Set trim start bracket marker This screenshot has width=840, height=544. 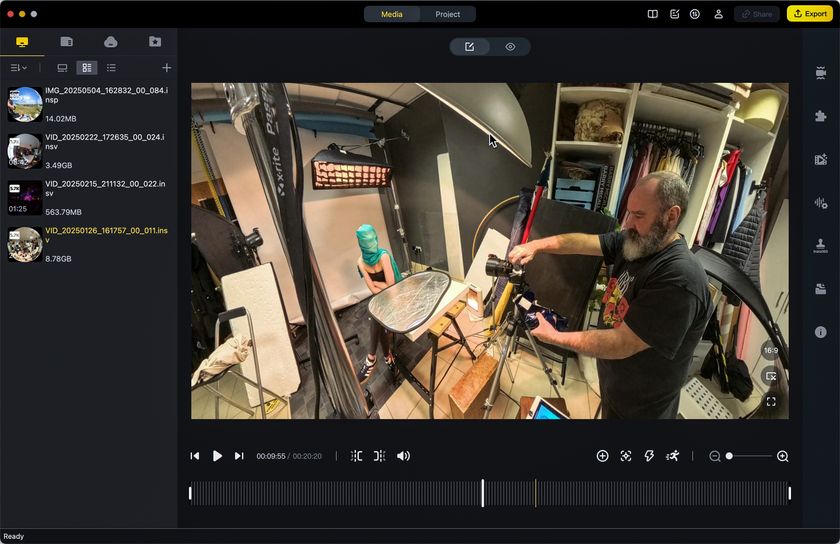pos(356,456)
